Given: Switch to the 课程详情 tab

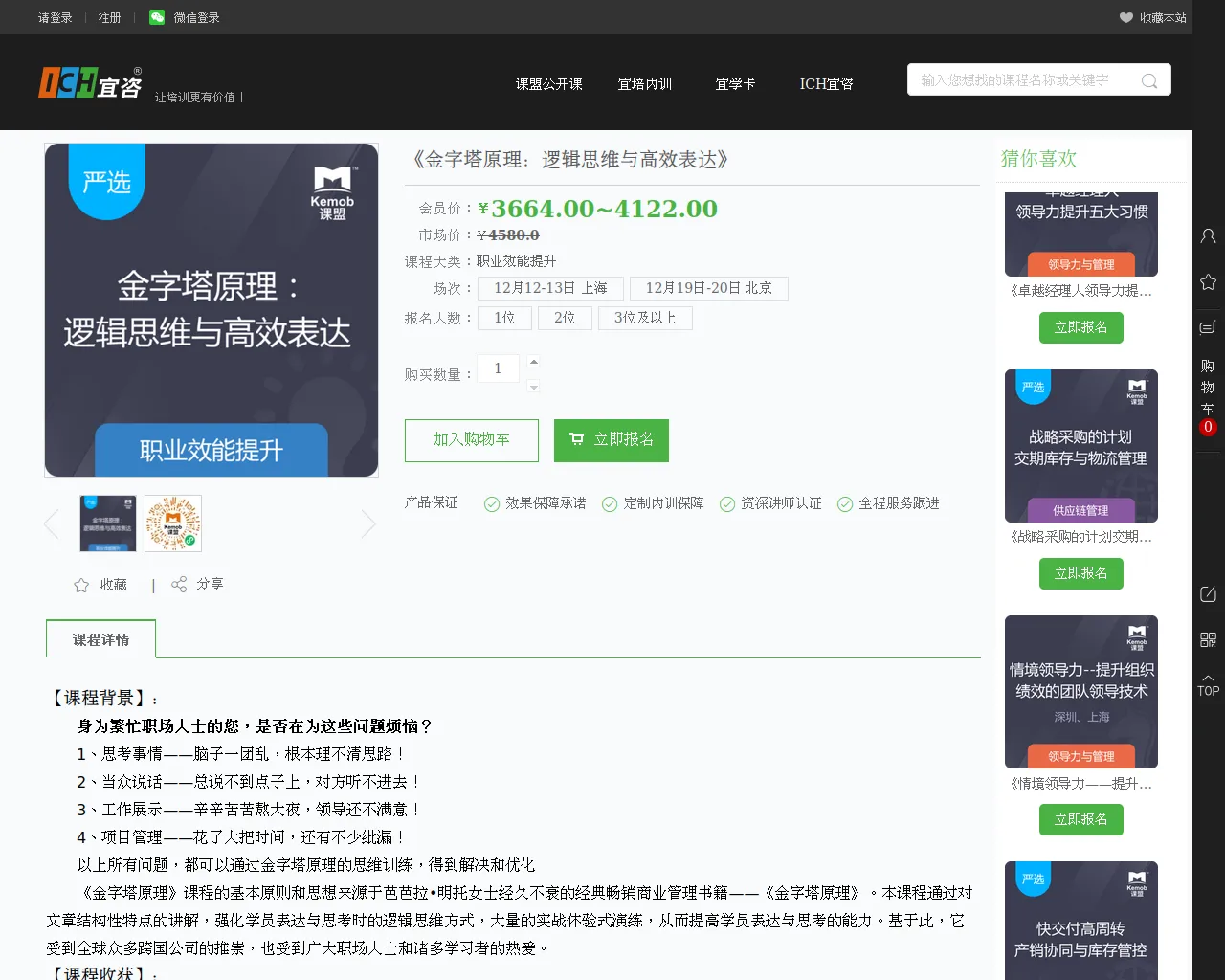Looking at the screenshot, I should 100,639.
